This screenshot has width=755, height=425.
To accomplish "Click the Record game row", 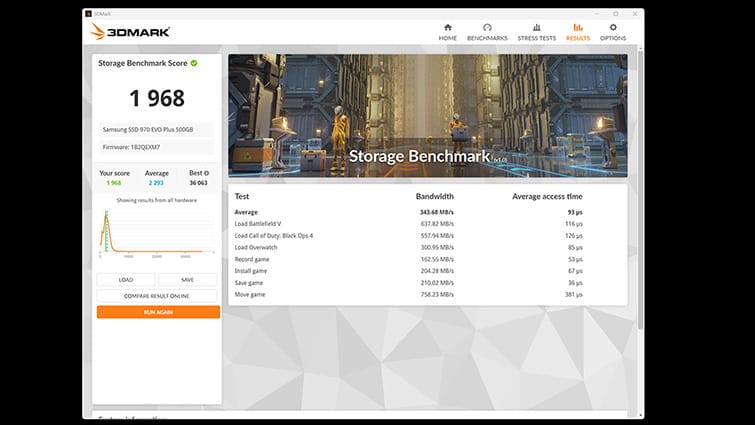I will pyautogui.click(x=408, y=259).
